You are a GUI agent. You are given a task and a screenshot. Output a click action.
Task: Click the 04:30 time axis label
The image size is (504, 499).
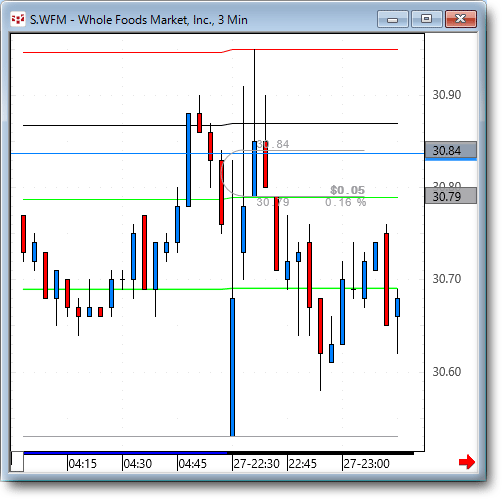[138, 464]
